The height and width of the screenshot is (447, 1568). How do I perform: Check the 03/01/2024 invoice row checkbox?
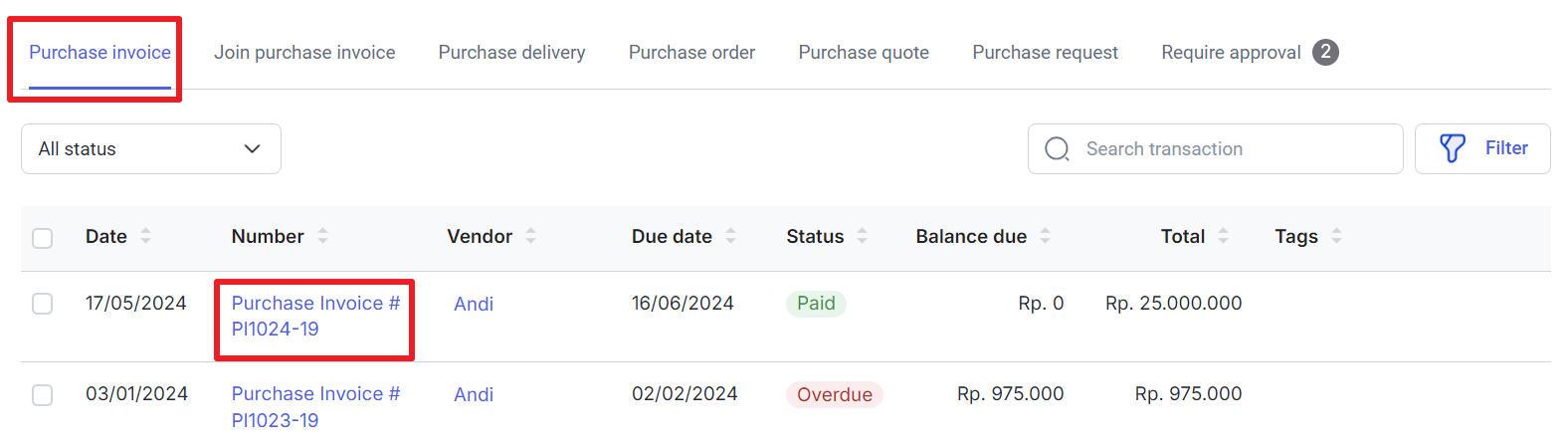(x=42, y=395)
